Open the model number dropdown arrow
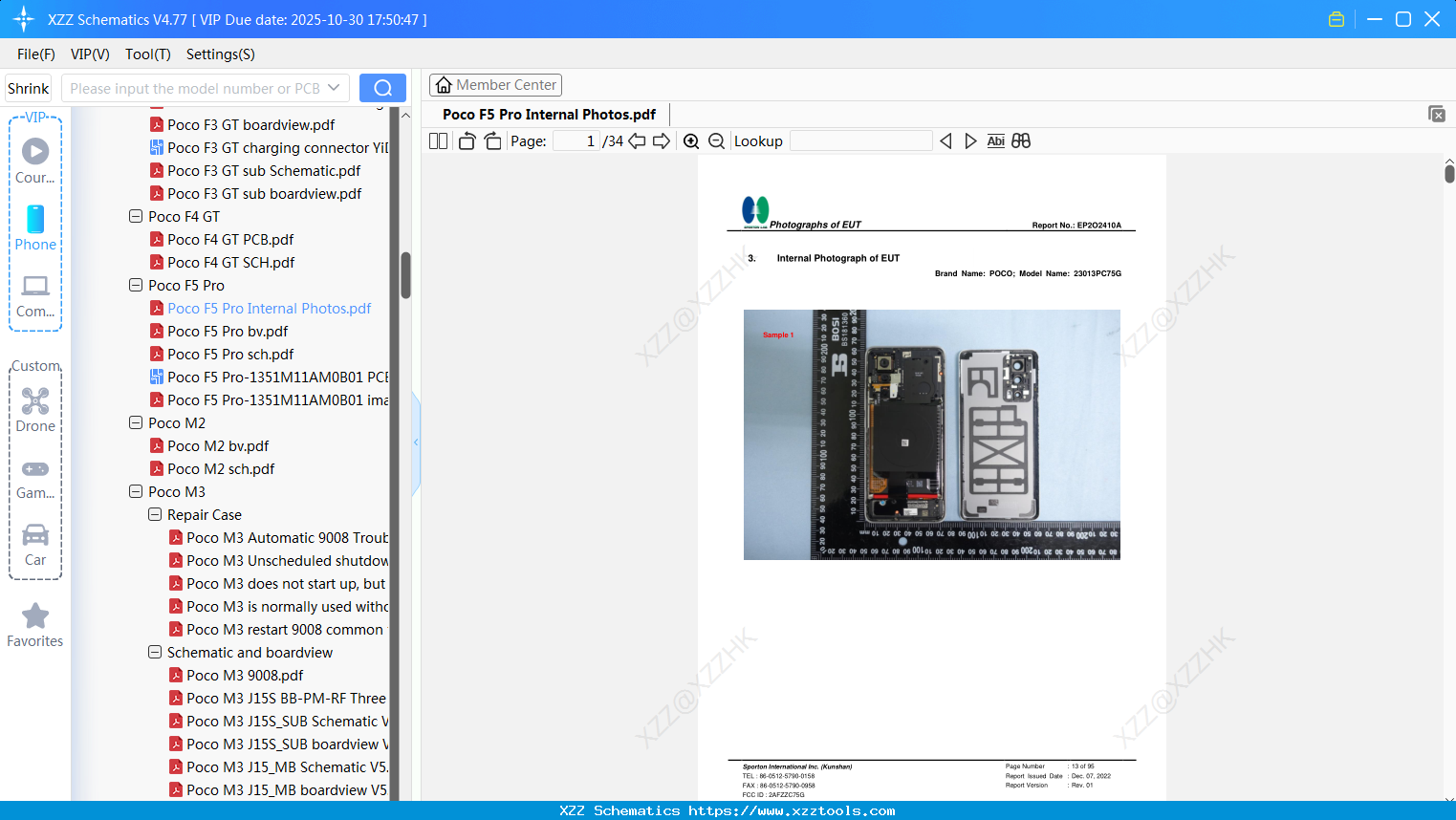Image resolution: width=1456 pixels, height=820 pixels. click(334, 88)
